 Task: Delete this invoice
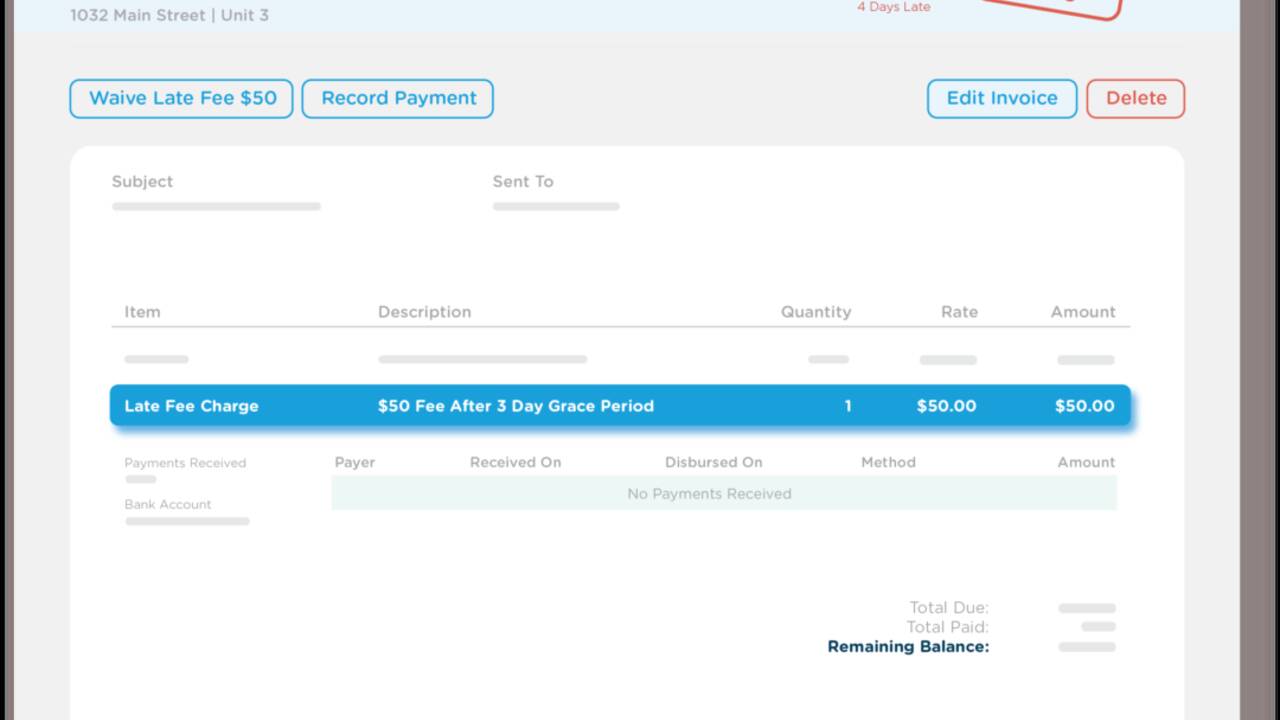pos(1135,98)
